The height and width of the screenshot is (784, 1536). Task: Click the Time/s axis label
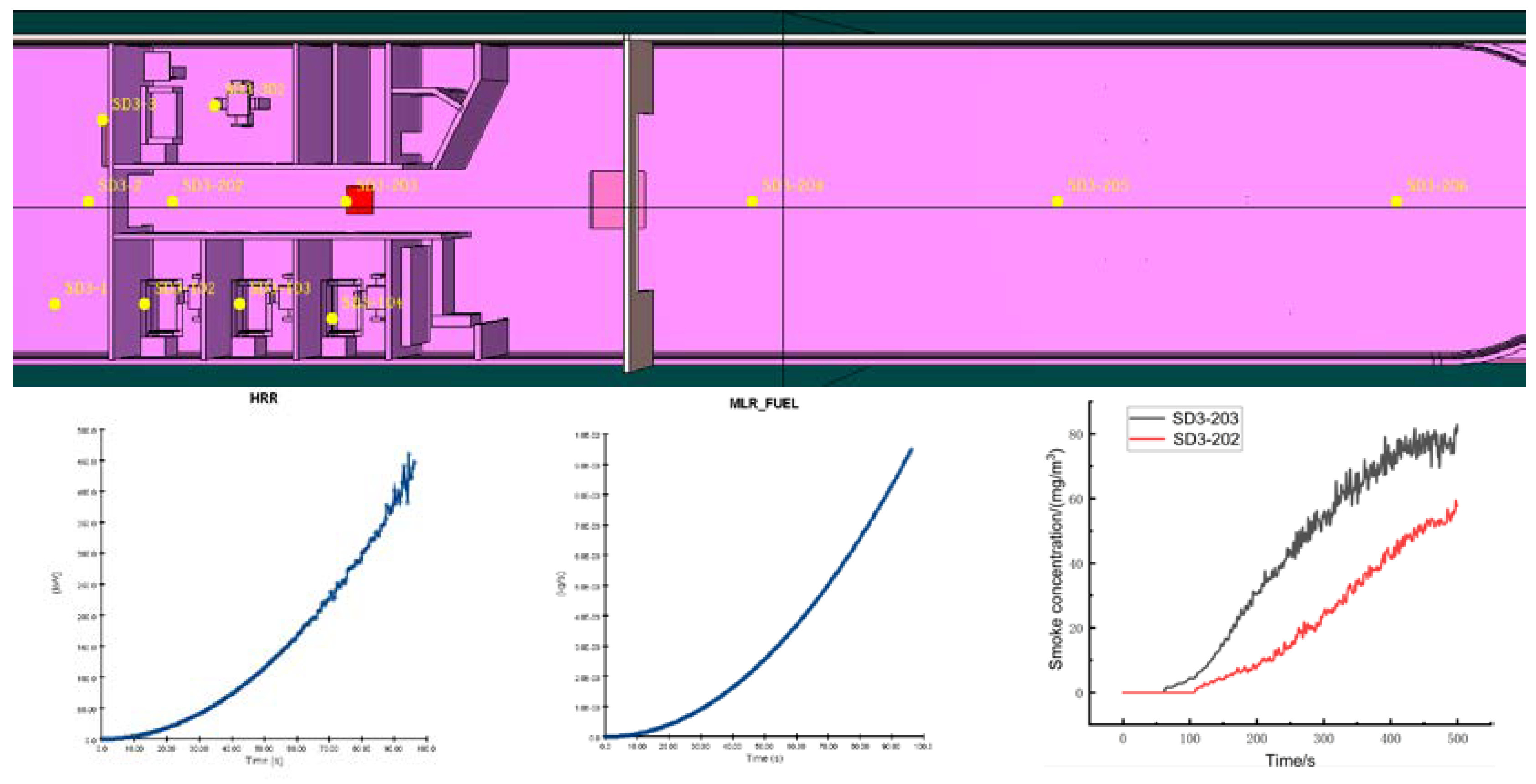1290,761
